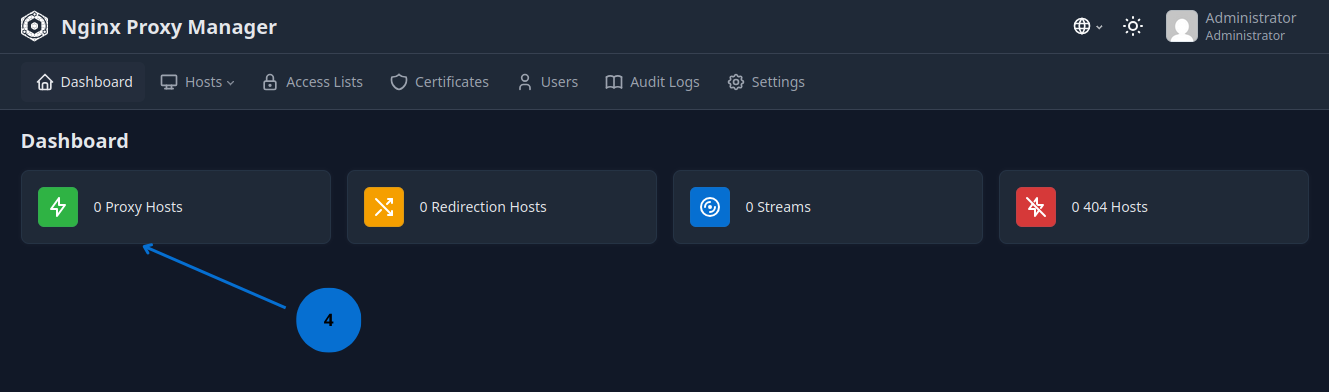Click the Certificates shield icon
Image resolution: width=1329 pixels, height=392 pixels.
point(399,82)
